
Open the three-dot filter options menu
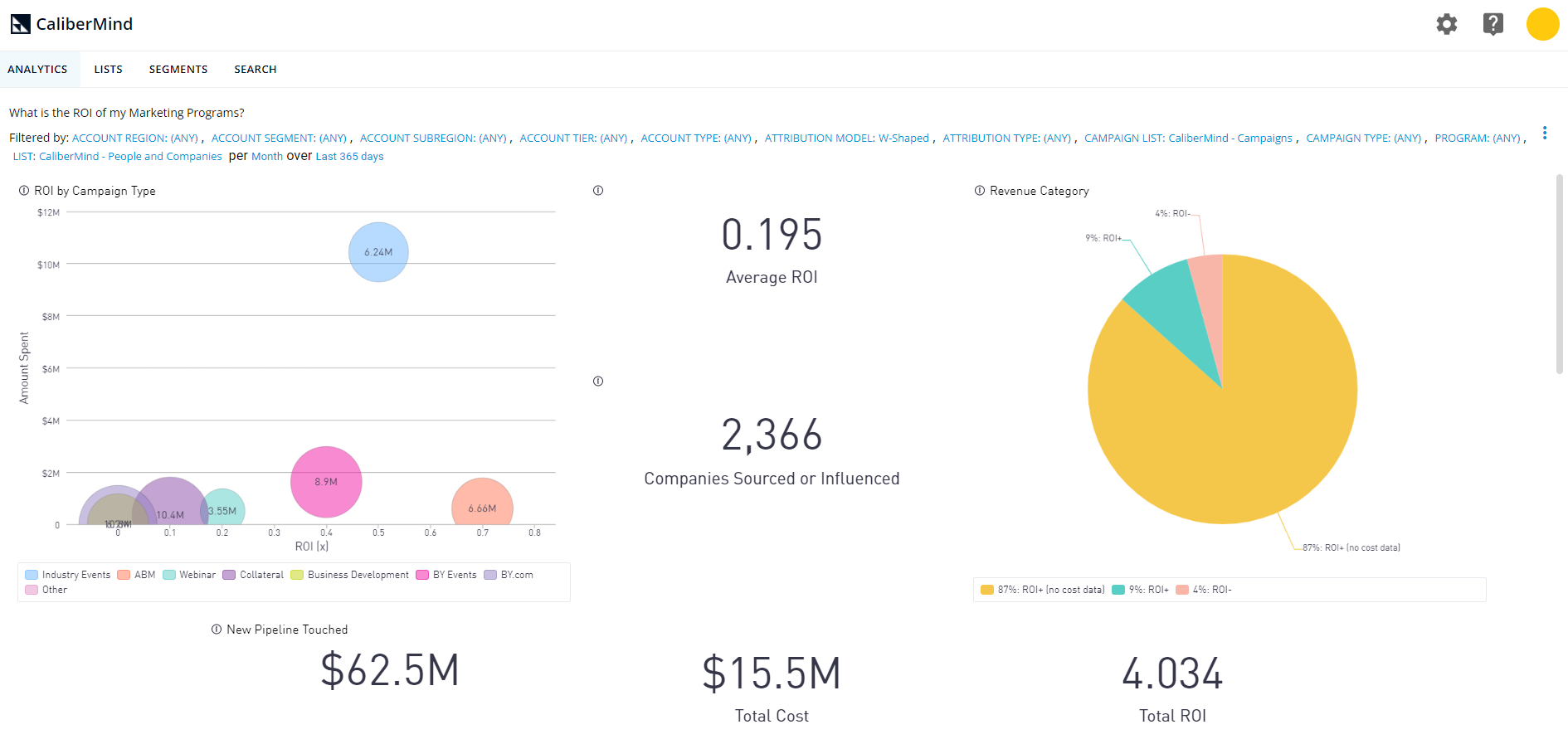[1545, 133]
